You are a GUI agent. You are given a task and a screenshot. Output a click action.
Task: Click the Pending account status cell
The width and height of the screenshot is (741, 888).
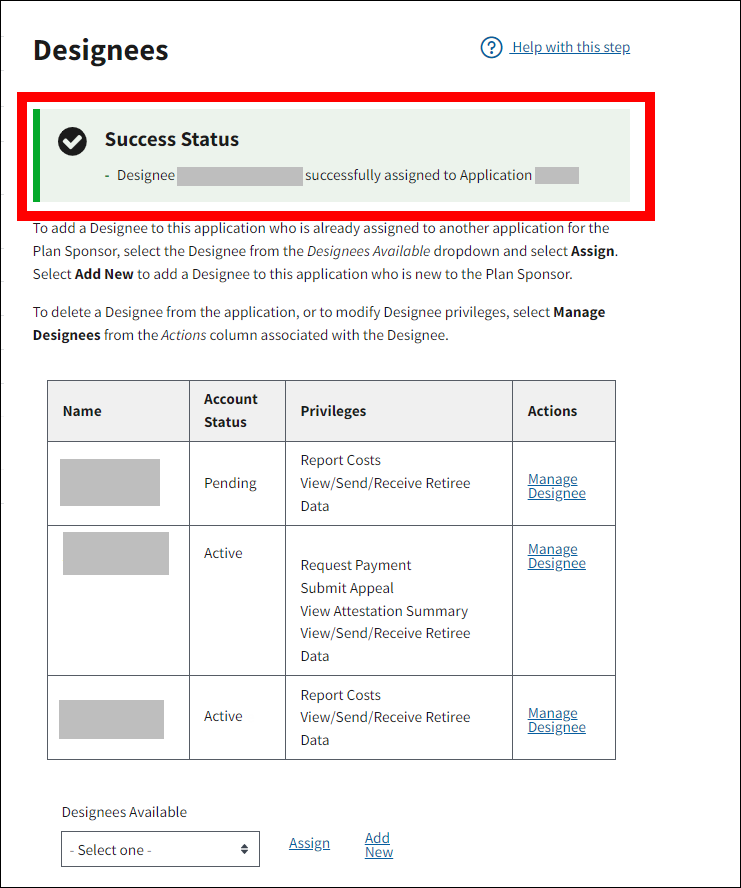tap(230, 483)
